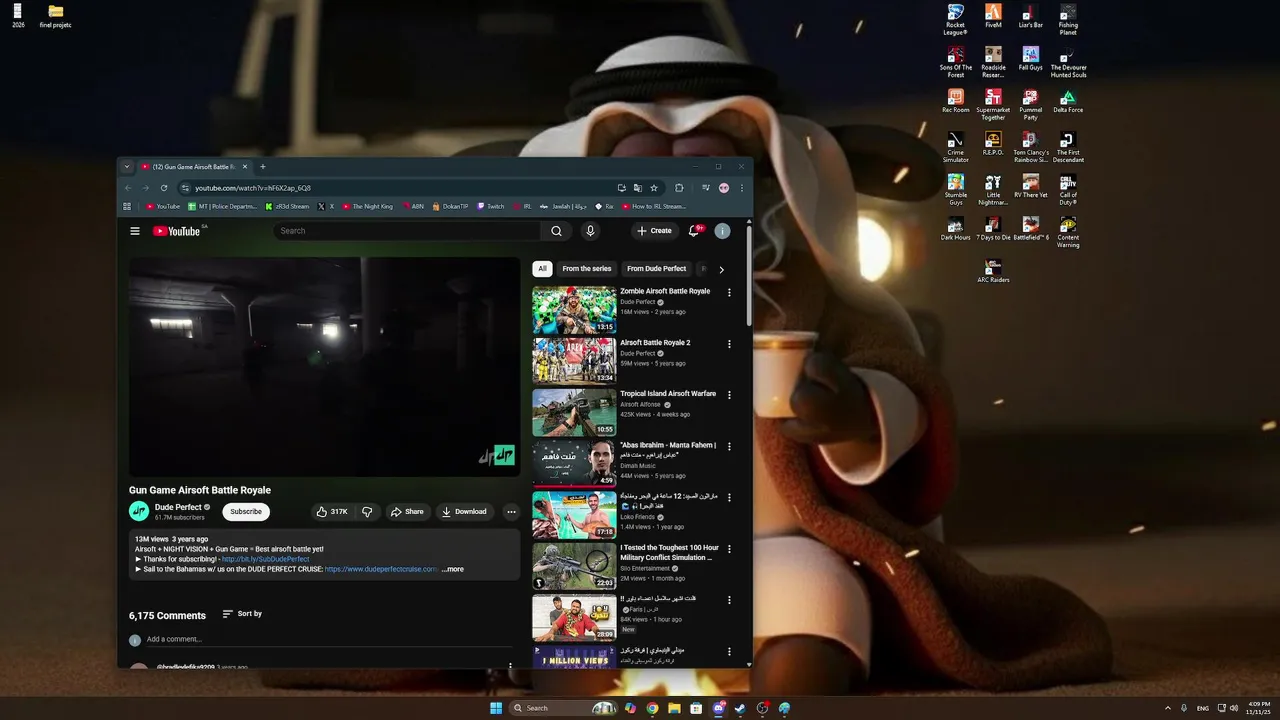Screen dimensions: 1280x720
Task: Open Chrome tab search dropdown arrow
Action: (x=127, y=167)
